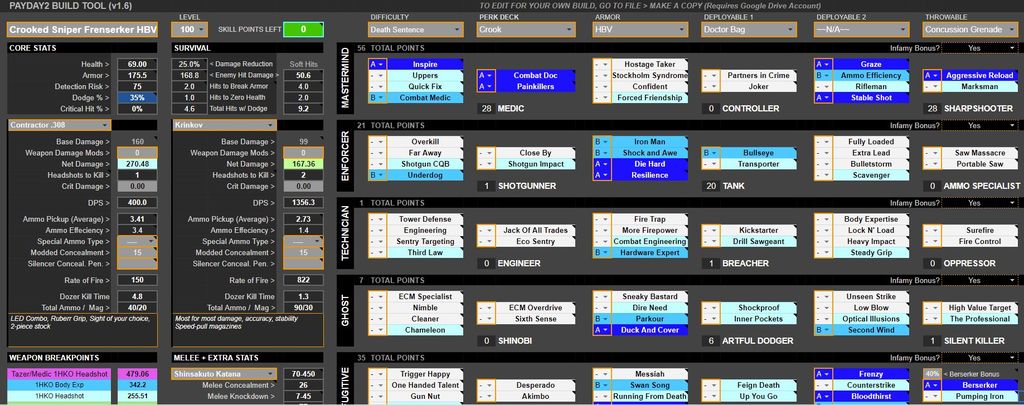The width and height of the screenshot is (1024, 405).
Task: Open primary weapon dropdown Contractor .308
Action: coord(59,125)
